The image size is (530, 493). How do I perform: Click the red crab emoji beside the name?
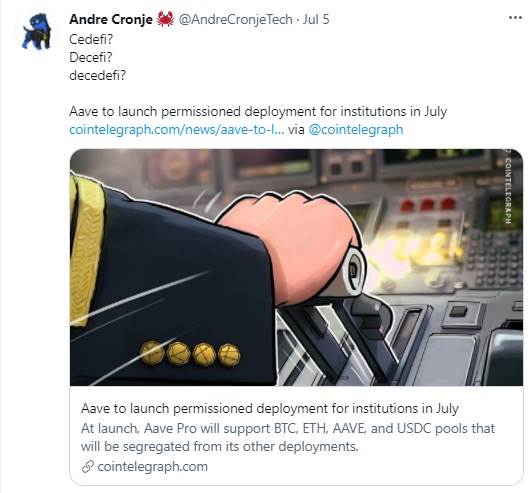[165, 19]
